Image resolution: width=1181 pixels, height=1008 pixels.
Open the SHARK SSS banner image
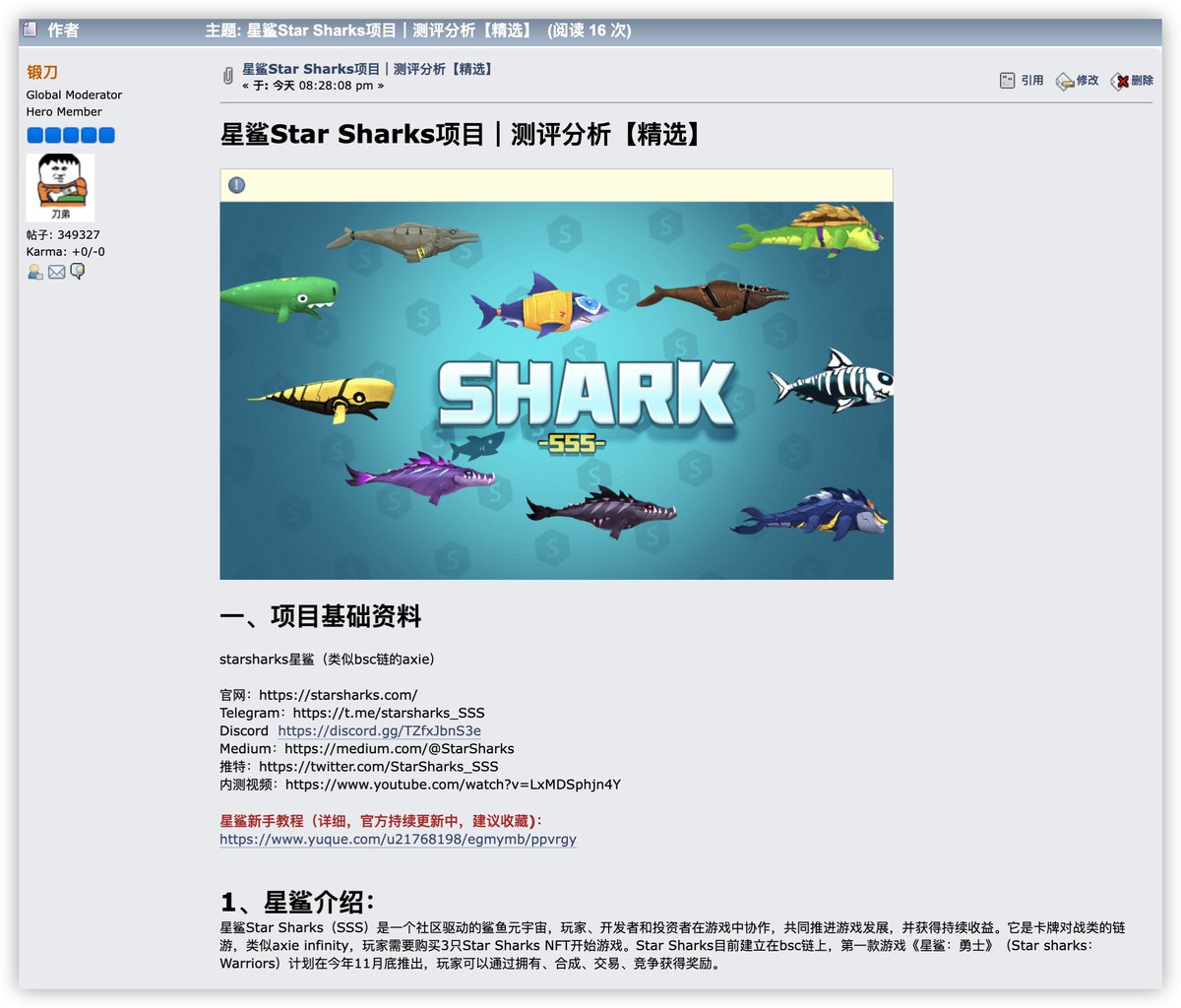tap(556, 391)
